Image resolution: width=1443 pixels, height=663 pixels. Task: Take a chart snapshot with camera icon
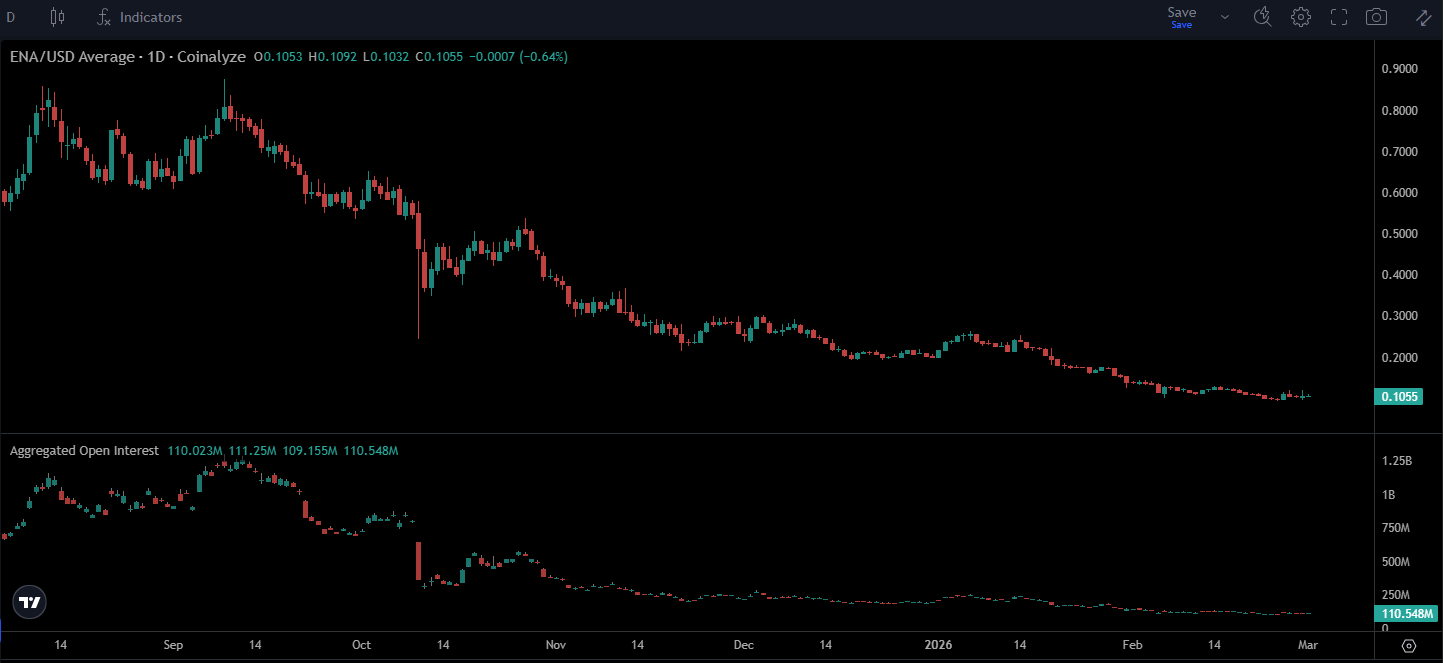[x=1377, y=17]
